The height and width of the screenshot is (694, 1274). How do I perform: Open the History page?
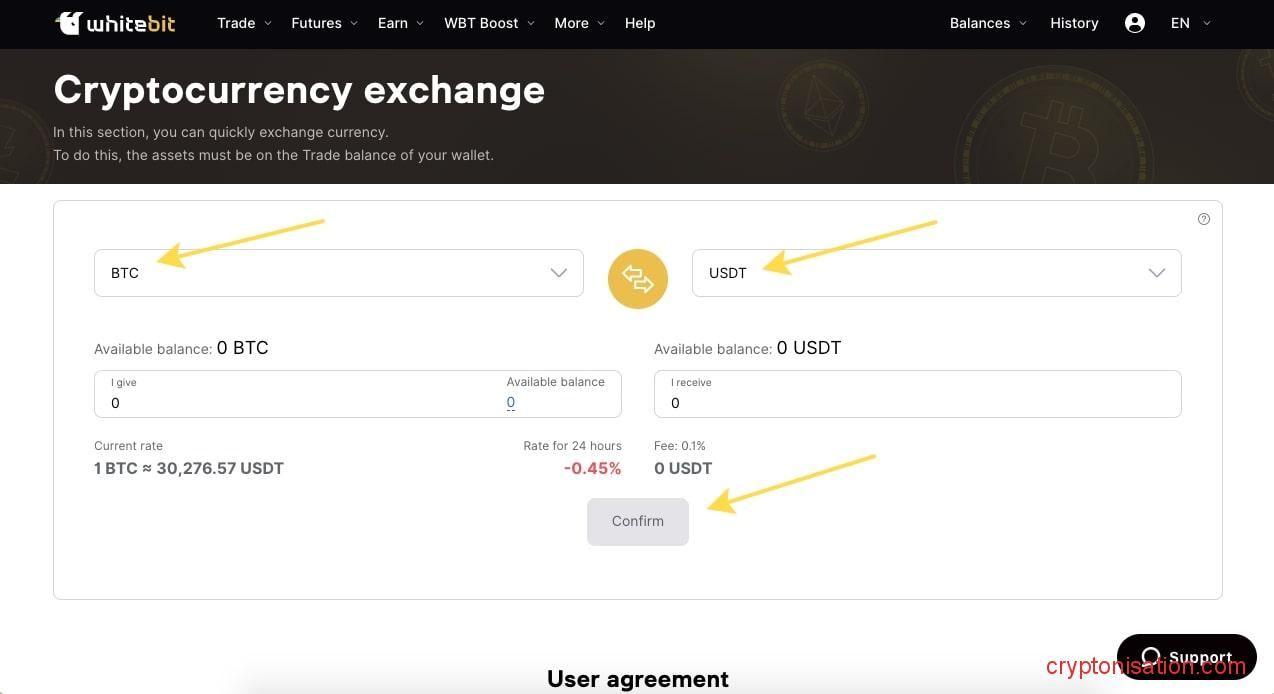[1074, 23]
